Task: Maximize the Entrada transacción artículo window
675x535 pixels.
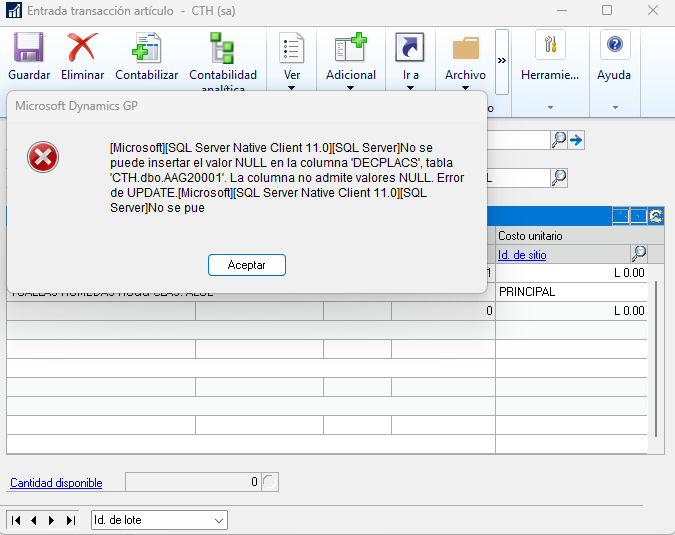Action: tap(607, 10)
